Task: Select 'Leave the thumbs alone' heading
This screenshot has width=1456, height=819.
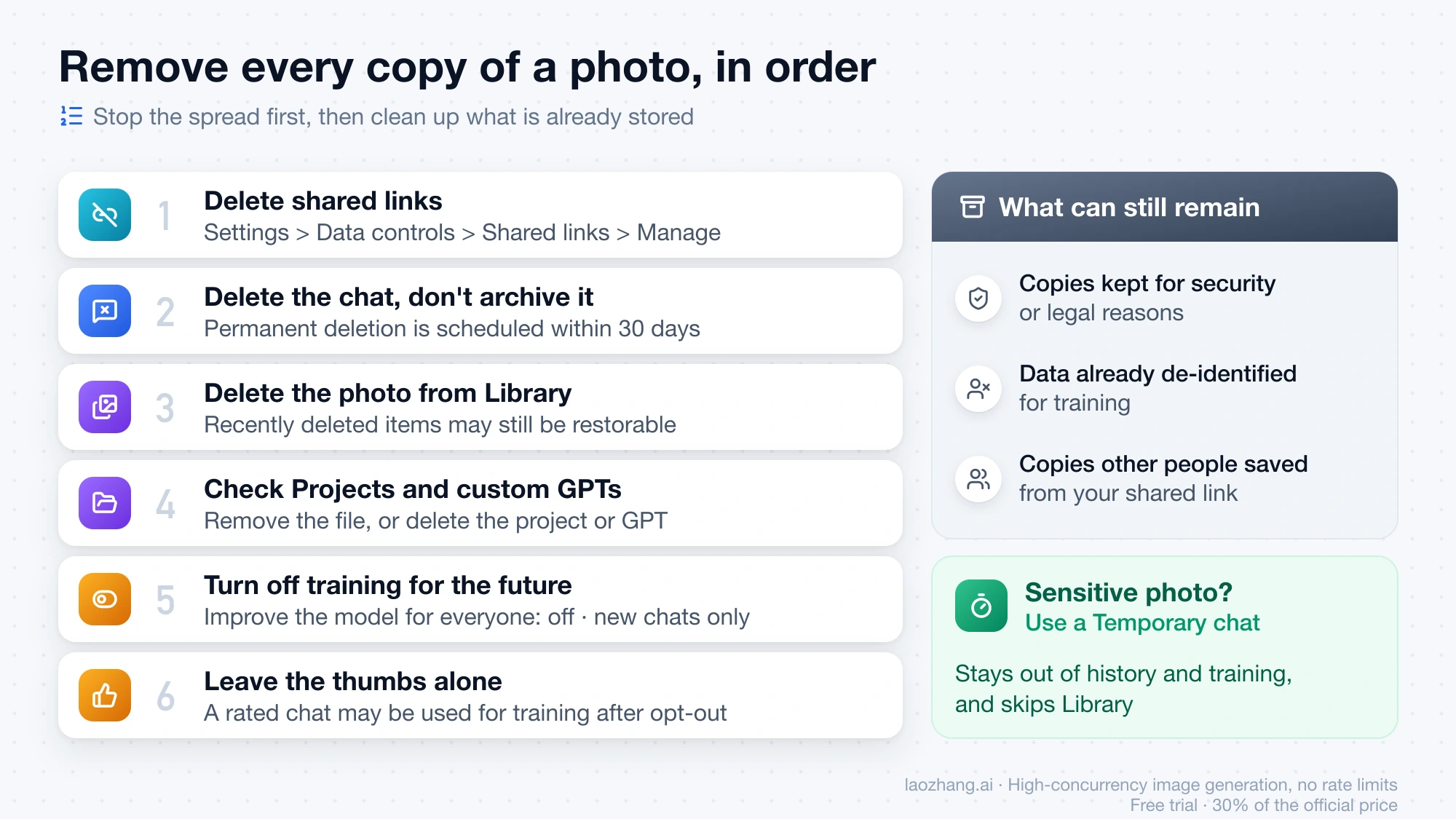Action: coord(353,681)
